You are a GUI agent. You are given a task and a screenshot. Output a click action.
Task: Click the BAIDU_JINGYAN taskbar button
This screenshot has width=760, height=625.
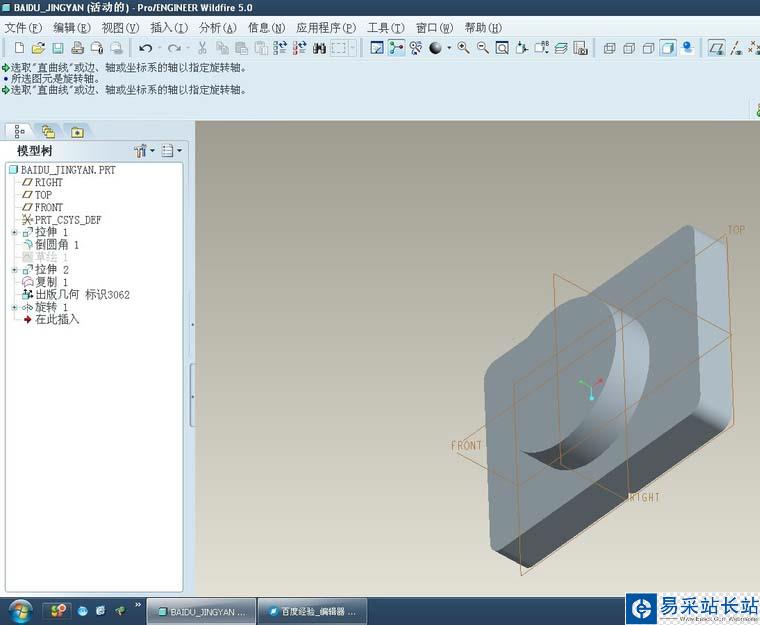(x=199, y=610)
